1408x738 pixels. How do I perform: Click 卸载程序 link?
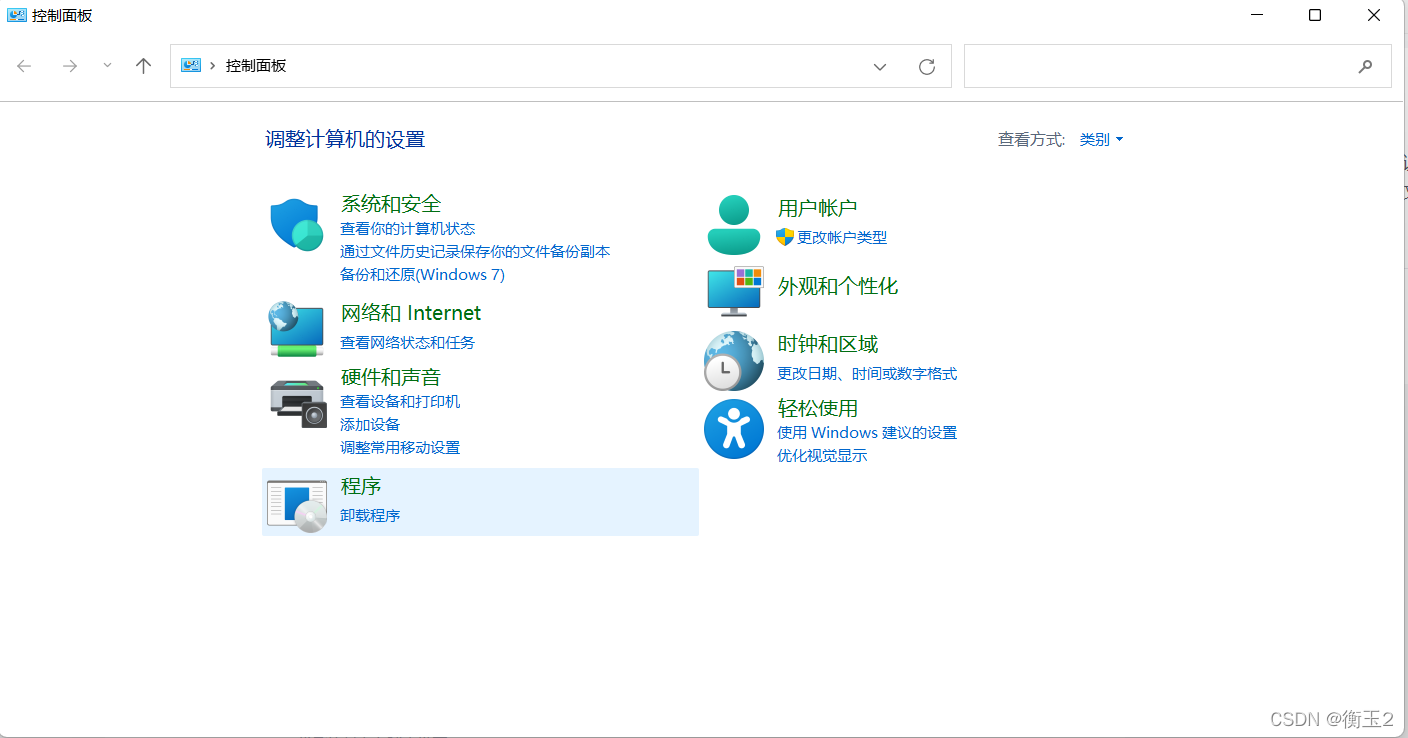(x=370, y=516)
